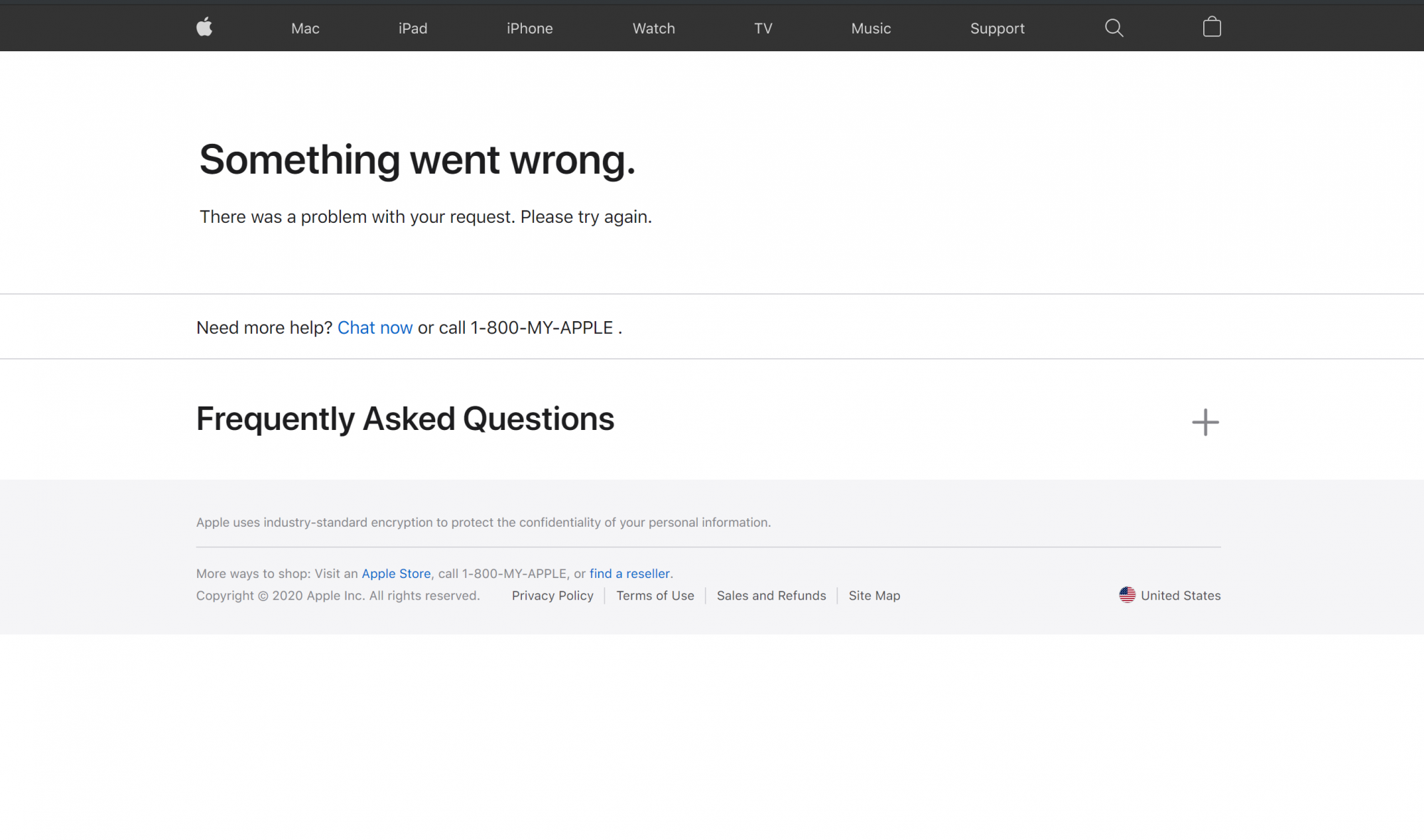The image size is (1424, 840).
Task: Open the Site Map link
Action: [874, 596]
